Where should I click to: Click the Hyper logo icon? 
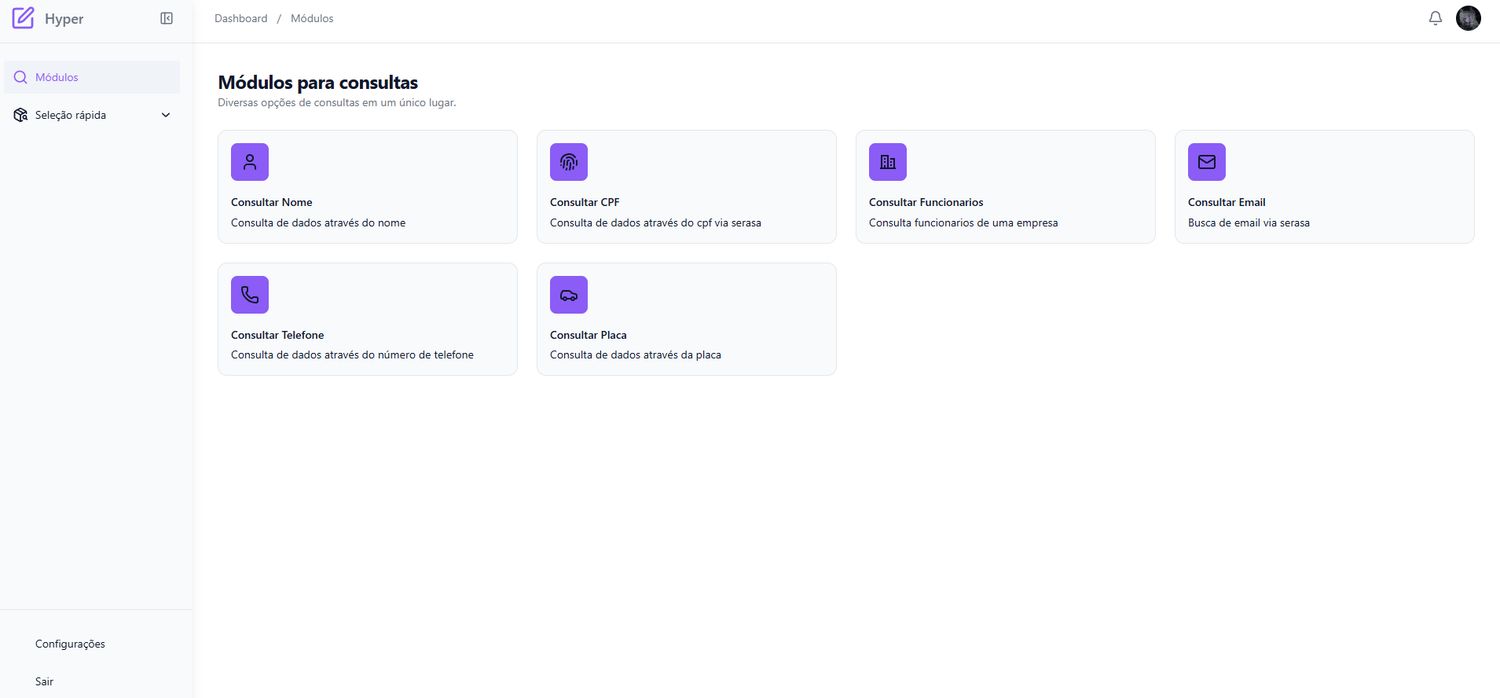coord(23,18)
